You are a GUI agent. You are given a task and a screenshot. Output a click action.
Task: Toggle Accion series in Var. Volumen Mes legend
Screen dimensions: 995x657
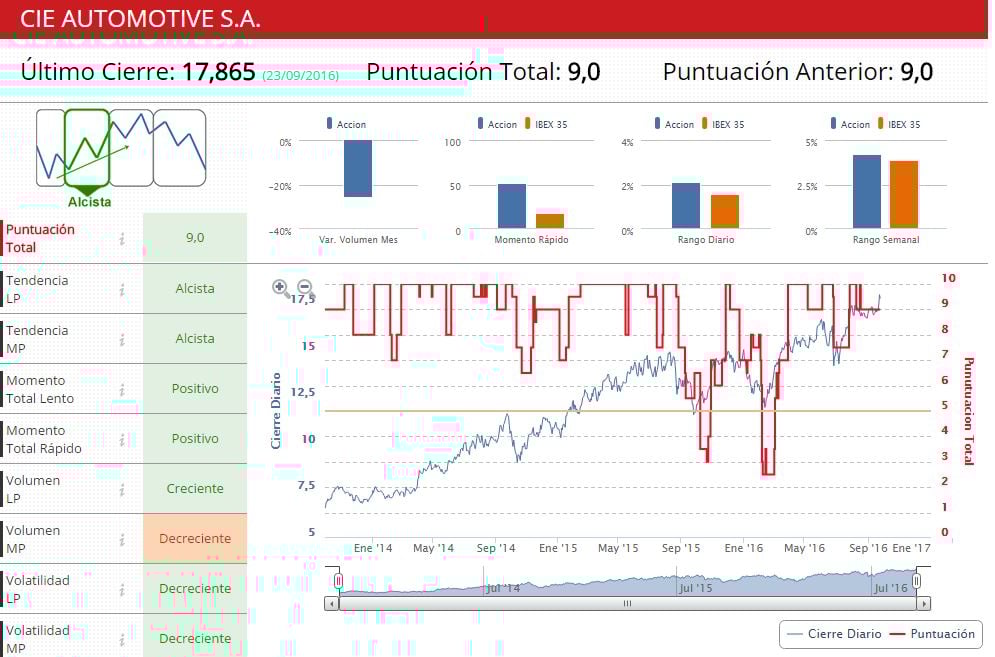click(346, 124)
